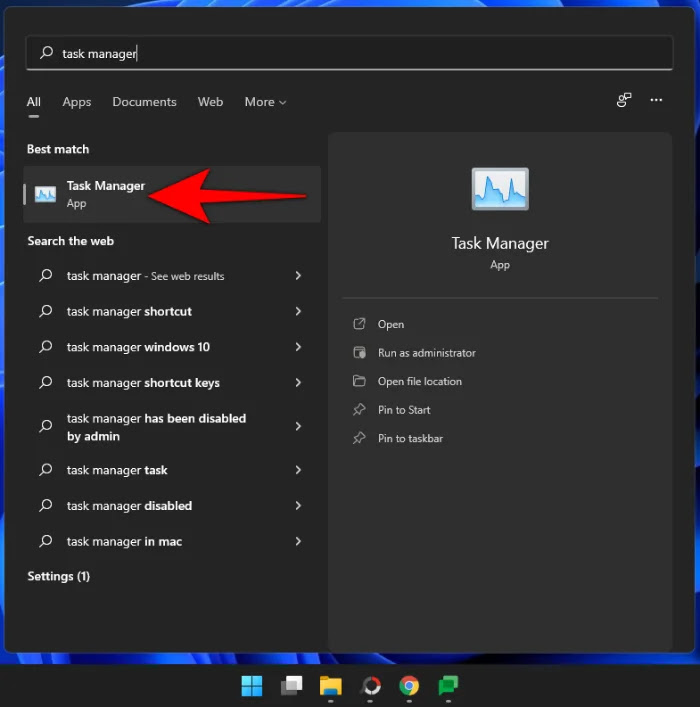Expand arrow for 'task manager windows 10'

298,347
